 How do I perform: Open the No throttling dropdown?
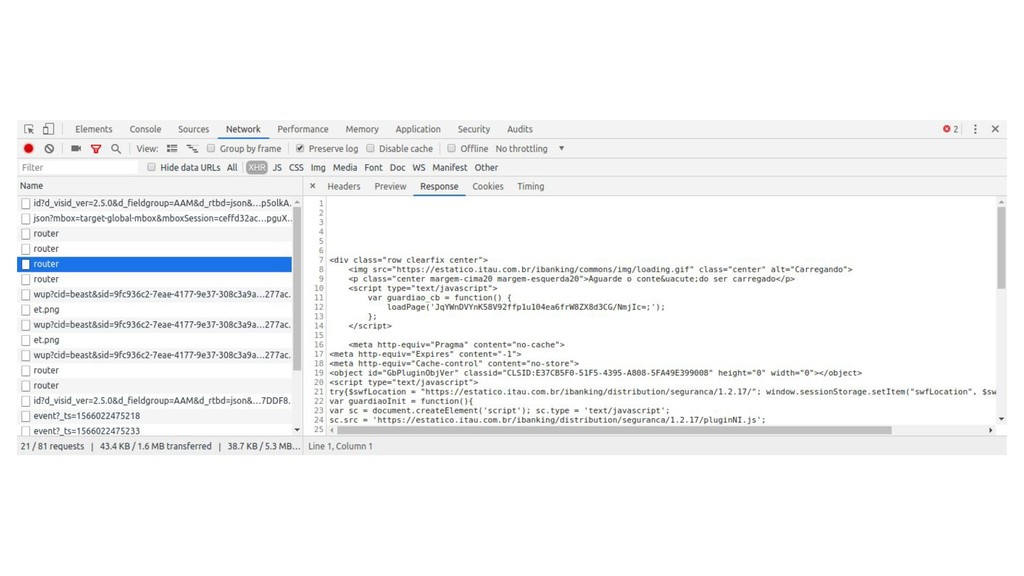(530, 149)
